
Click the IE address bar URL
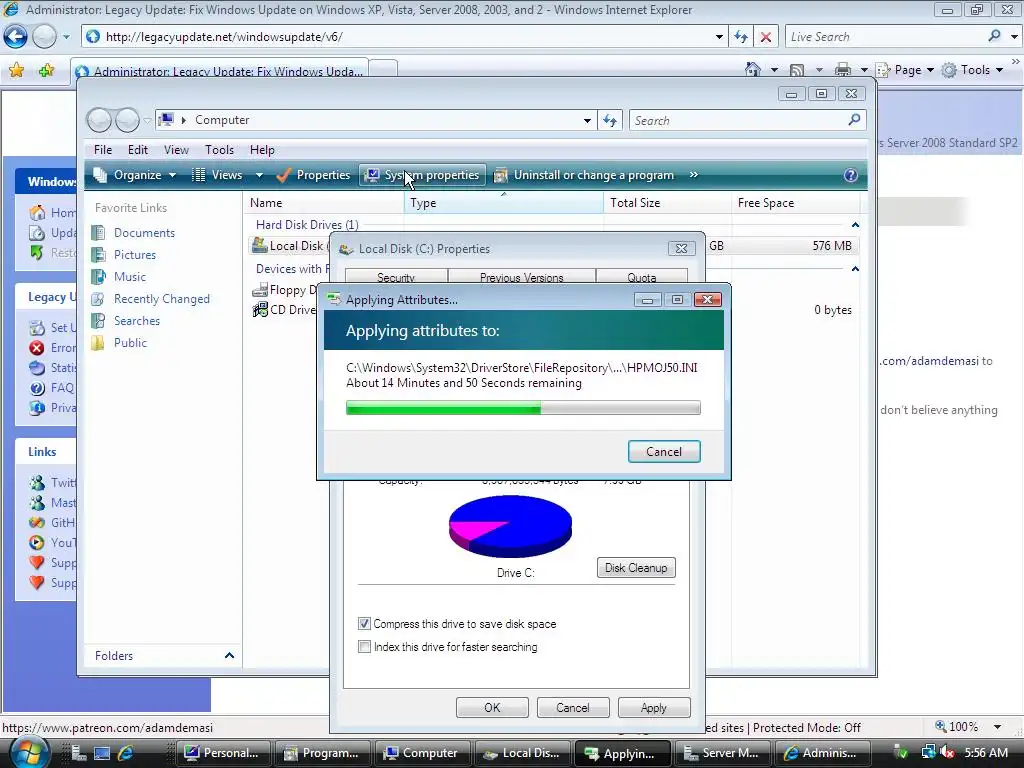click(224, 37)
